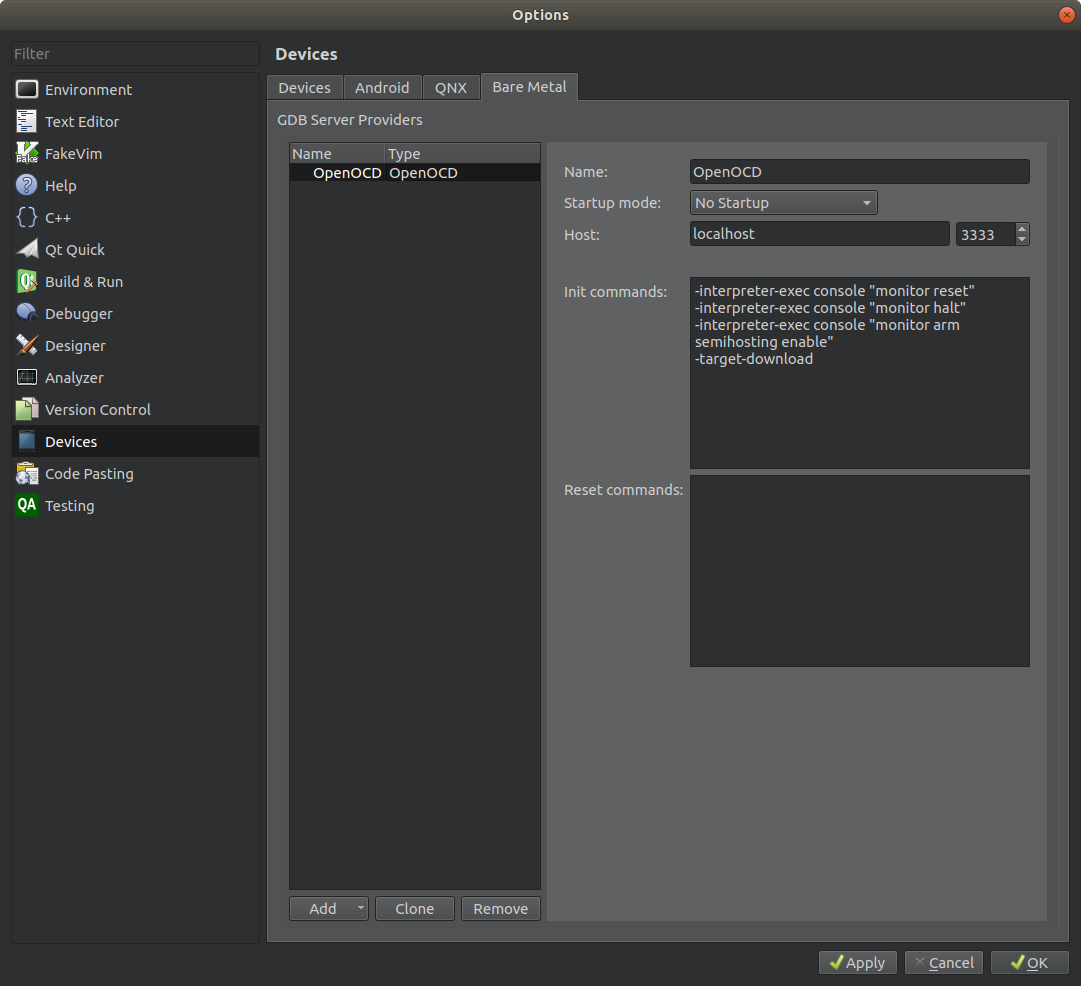Screen dimensions: 1081x986
Task: Open Qt Quick settings icon
Action: pos(28,250)
